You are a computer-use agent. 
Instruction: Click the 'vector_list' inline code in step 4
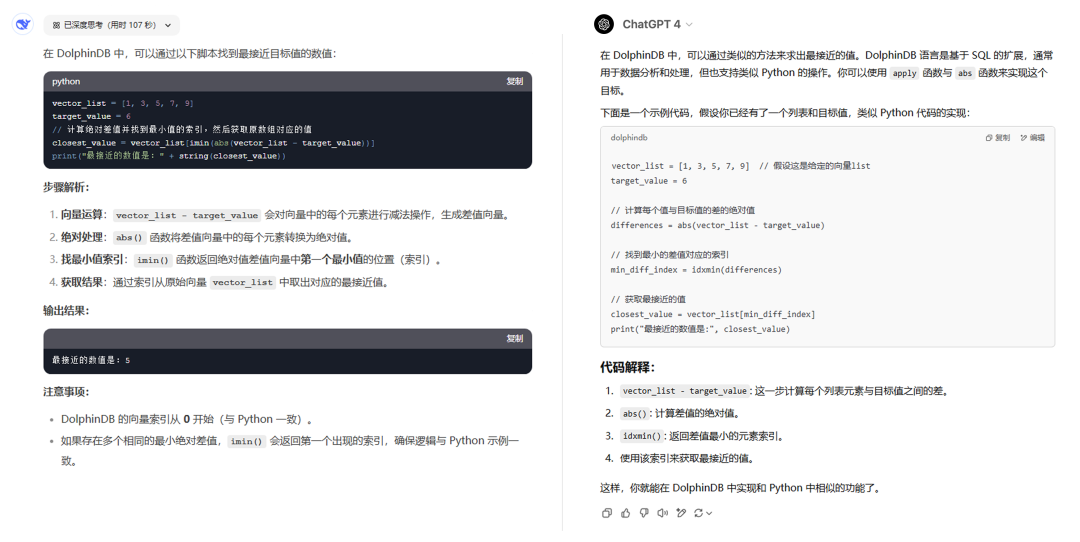pos(242,282)
